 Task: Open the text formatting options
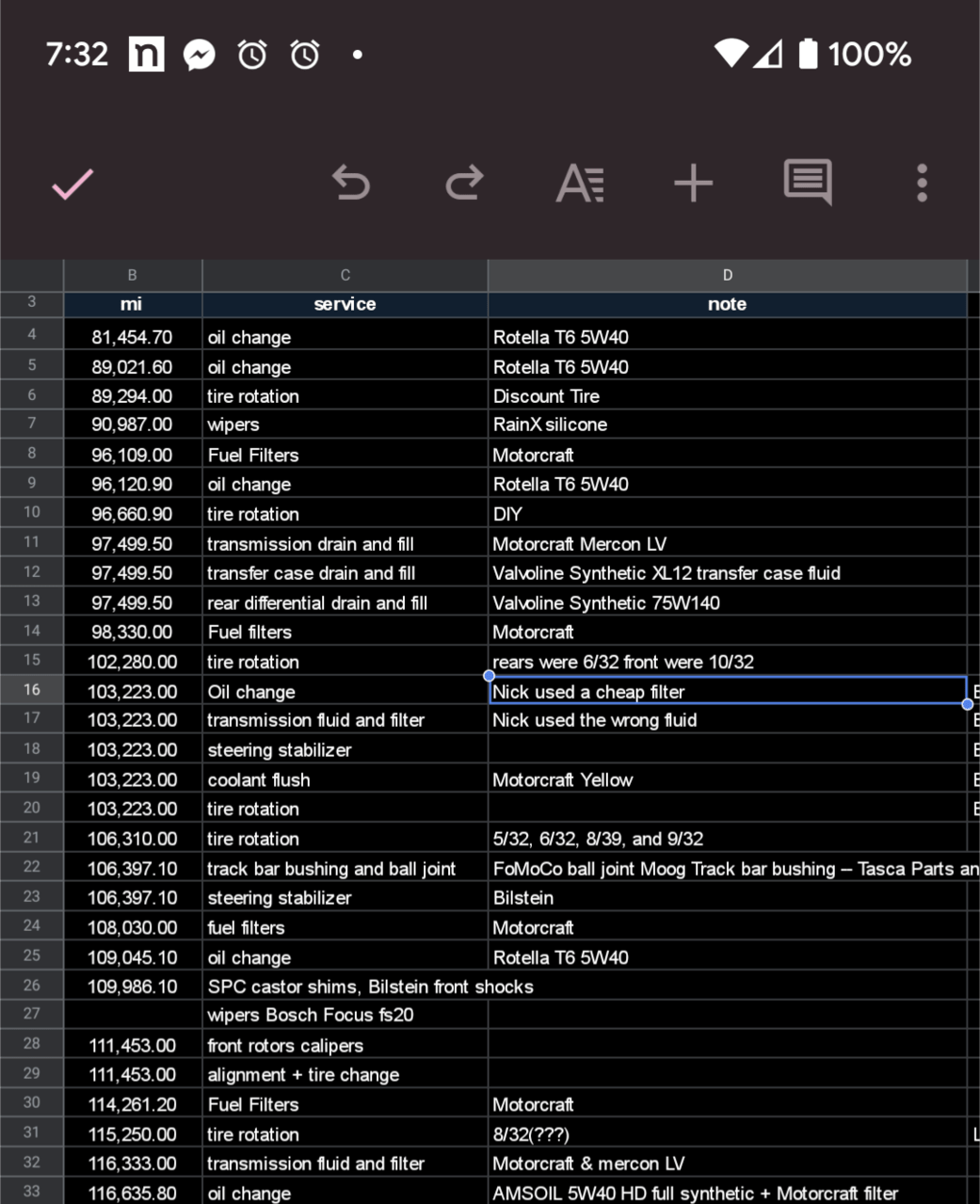(x=580, y=183)
